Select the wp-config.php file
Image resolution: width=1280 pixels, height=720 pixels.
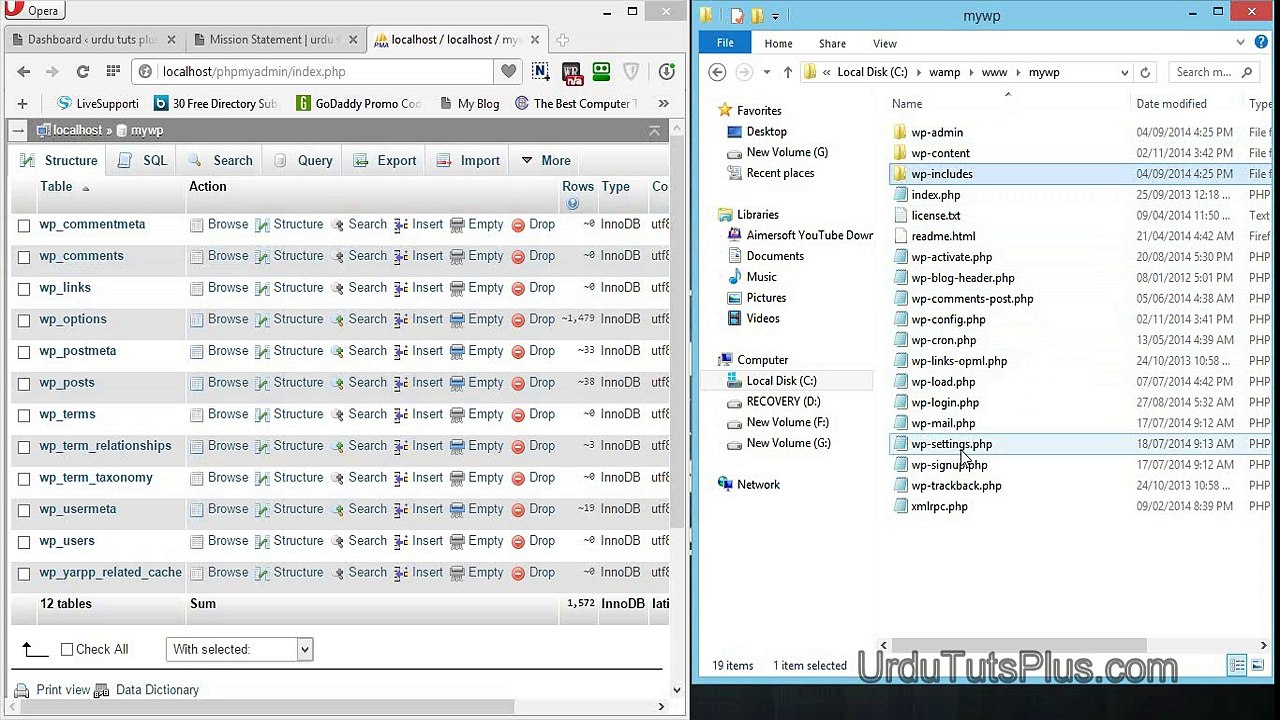pyautogui.click(x=948, y=319)
